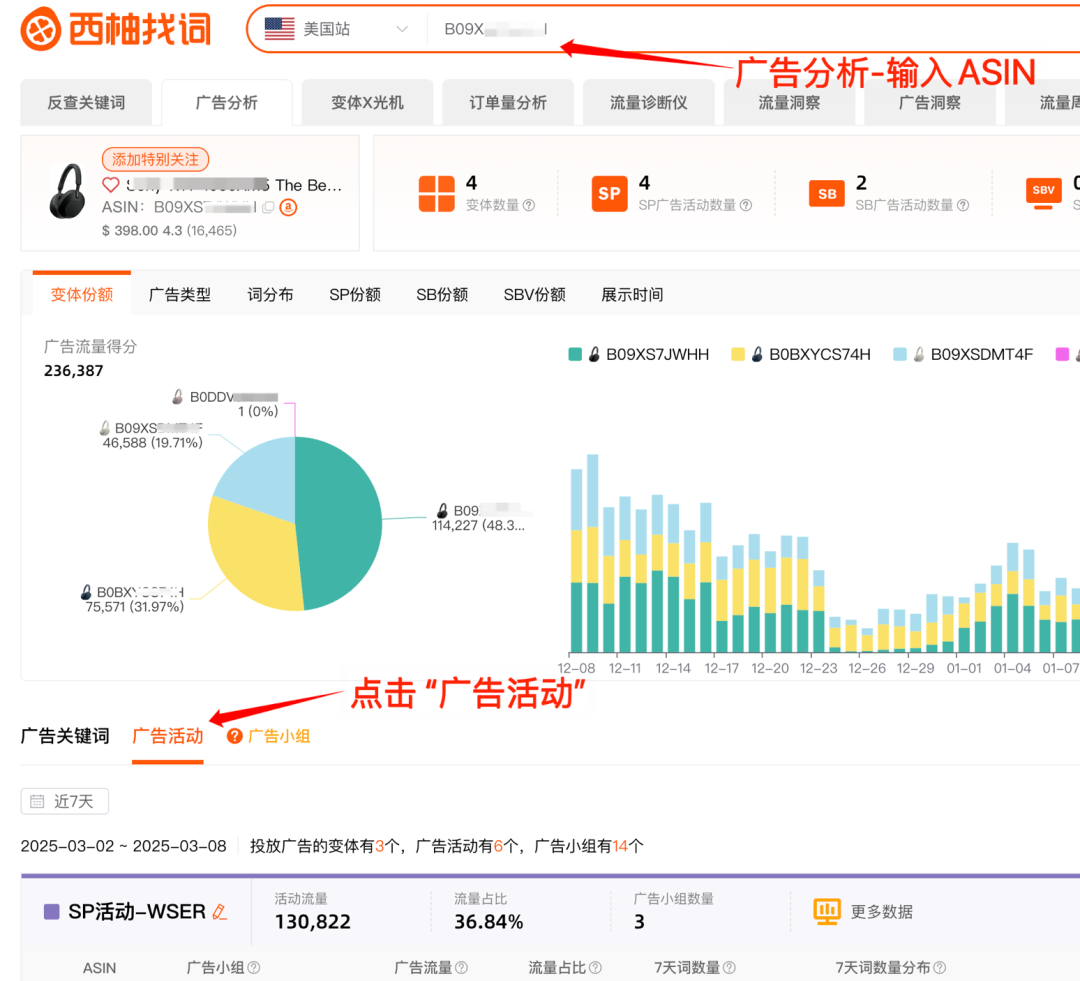Click the orange SP badge icon
1080x981 pixels.
609,194
